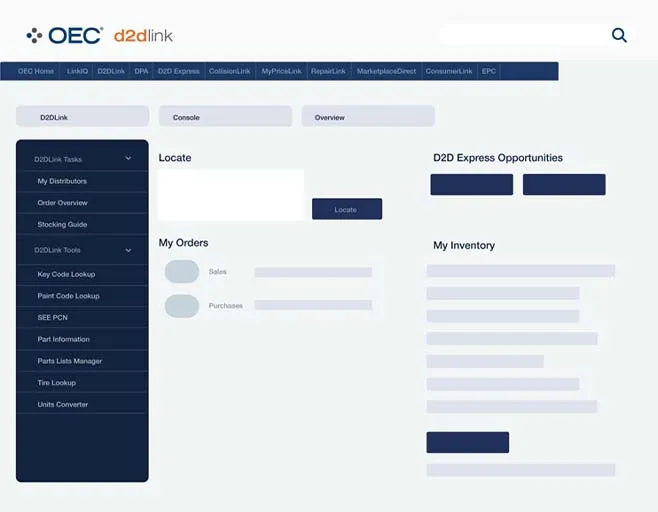Click the Sales label in My Orders
Screen dimensions: 658x512
pos(217,272)
